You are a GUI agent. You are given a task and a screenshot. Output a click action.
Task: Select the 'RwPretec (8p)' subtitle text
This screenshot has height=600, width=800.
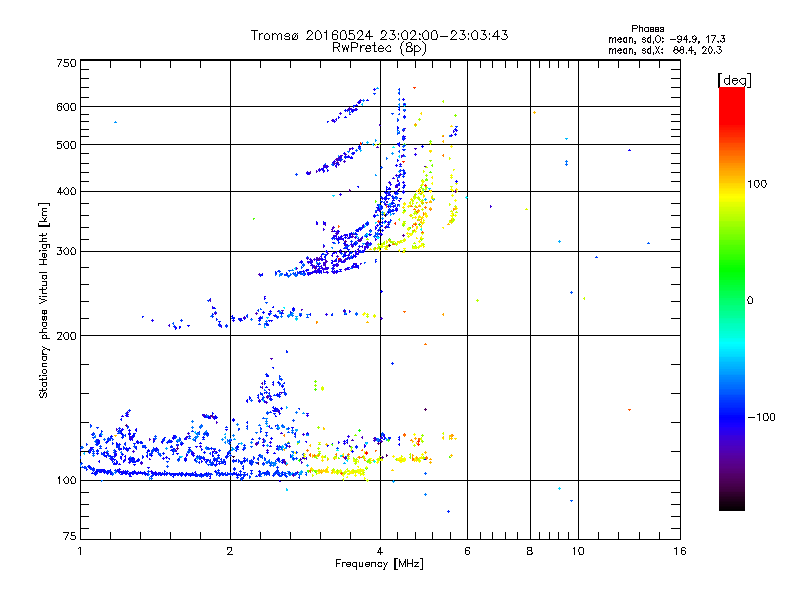[379, 48]
